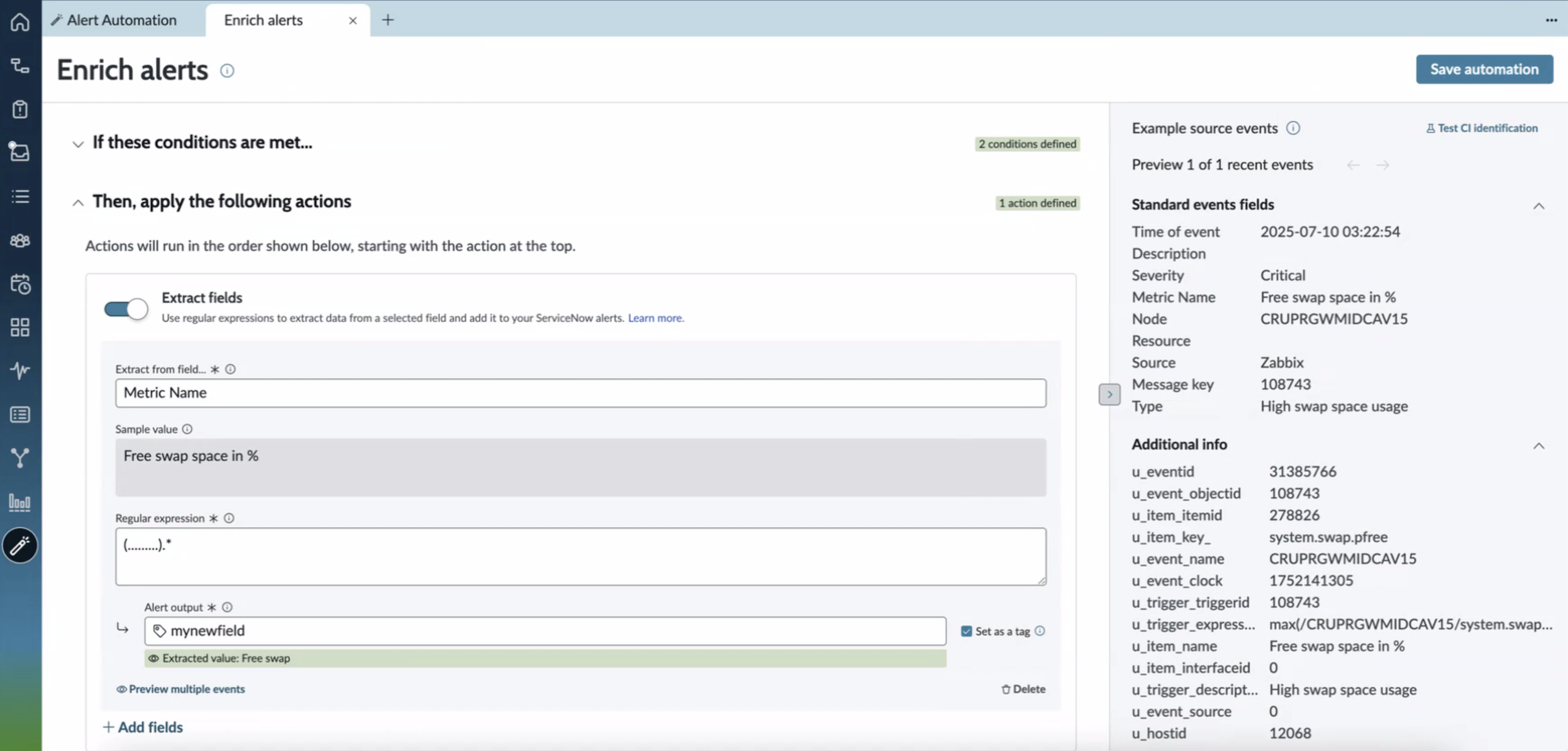Expand the If these conditions are met section
The image size is (1568, 751).
click(78, 144)
